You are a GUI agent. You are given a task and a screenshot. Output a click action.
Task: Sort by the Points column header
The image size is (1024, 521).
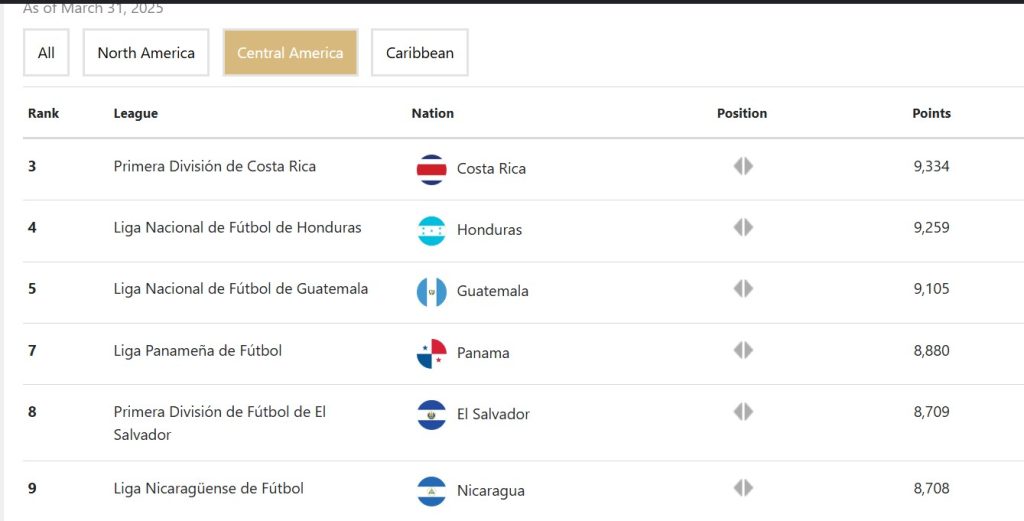point(931,113)
